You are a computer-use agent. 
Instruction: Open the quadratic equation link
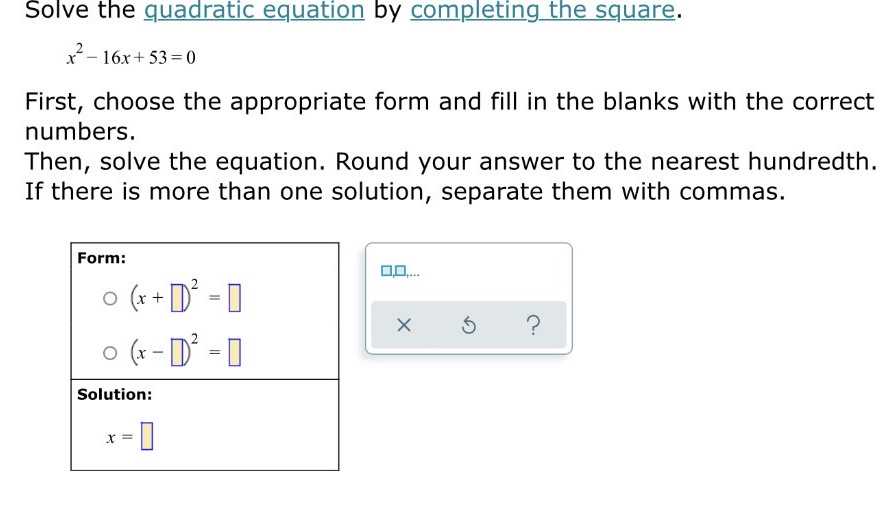[x=254, y=11]
